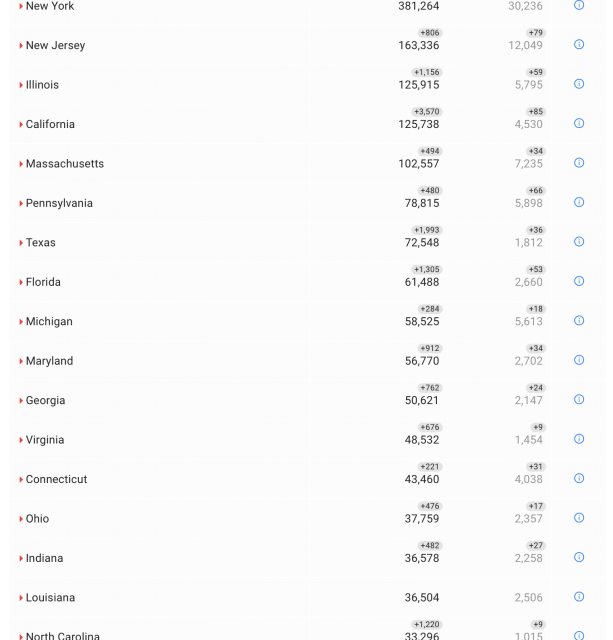This screenshot has width=613, height=640.
Task: Open info icon for Illinois row
Action: (579, 84)
